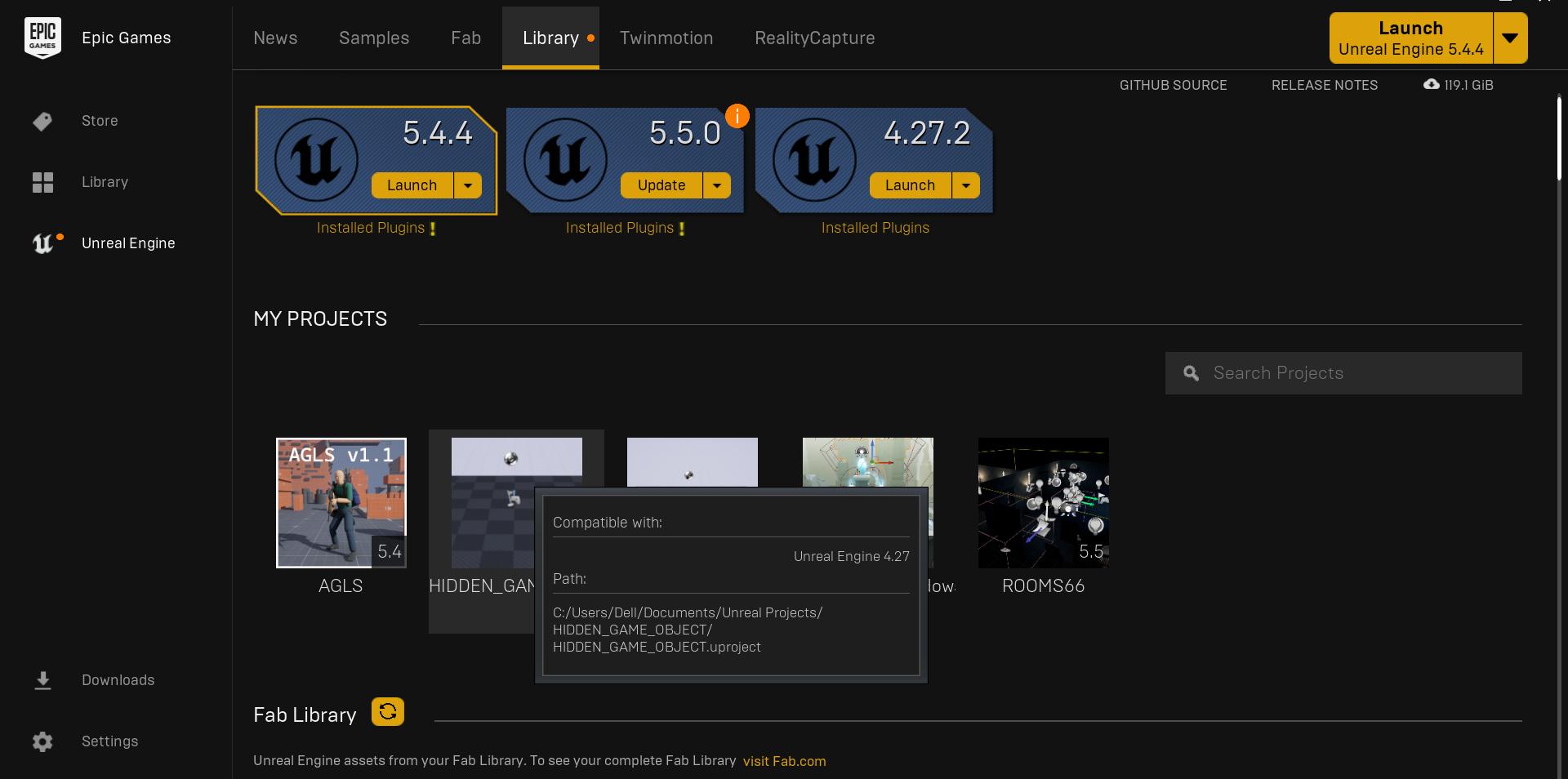Open the Twinmotion tab

[666, 38]
